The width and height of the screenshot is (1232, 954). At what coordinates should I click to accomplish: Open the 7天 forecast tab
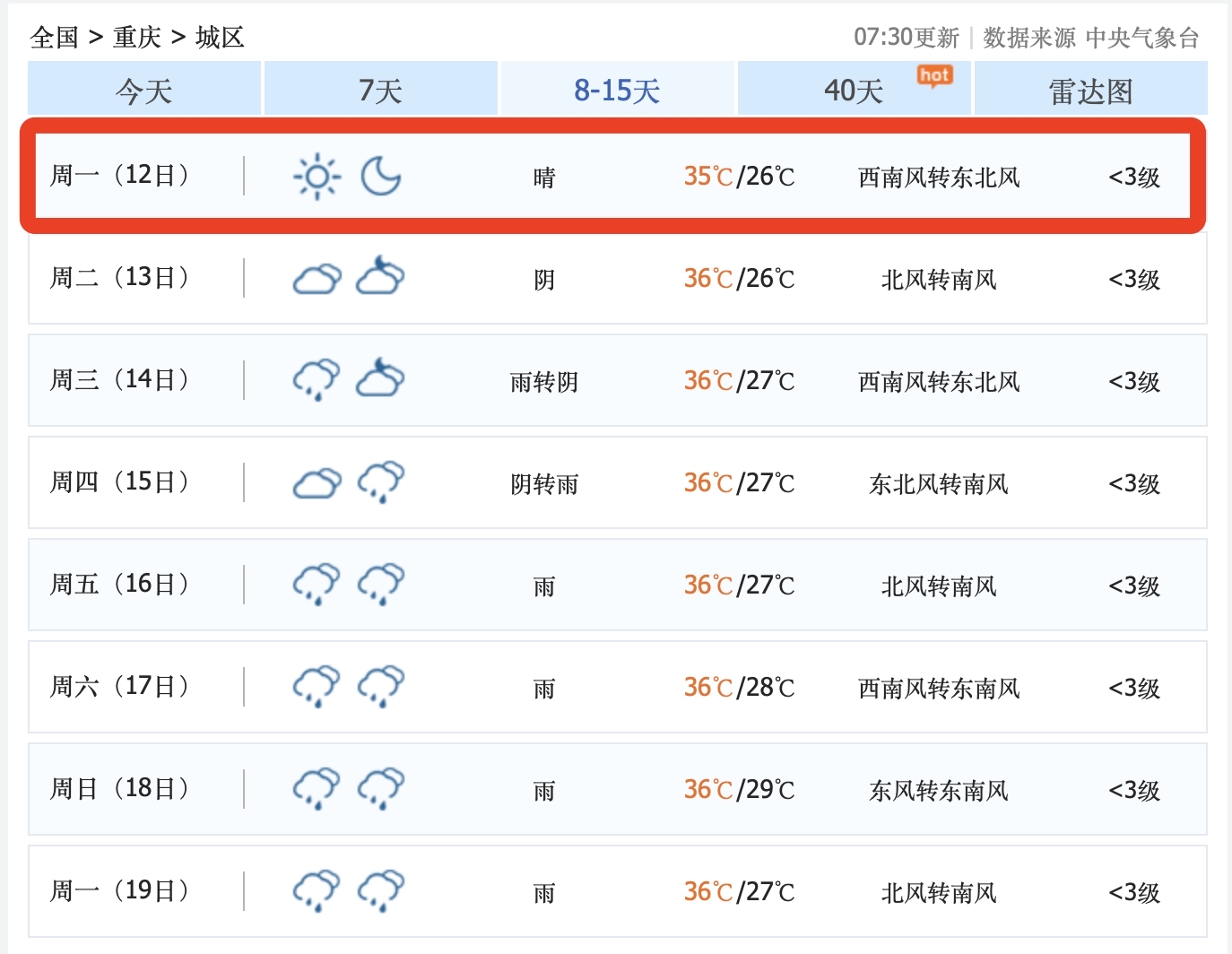tap(379, 89)
